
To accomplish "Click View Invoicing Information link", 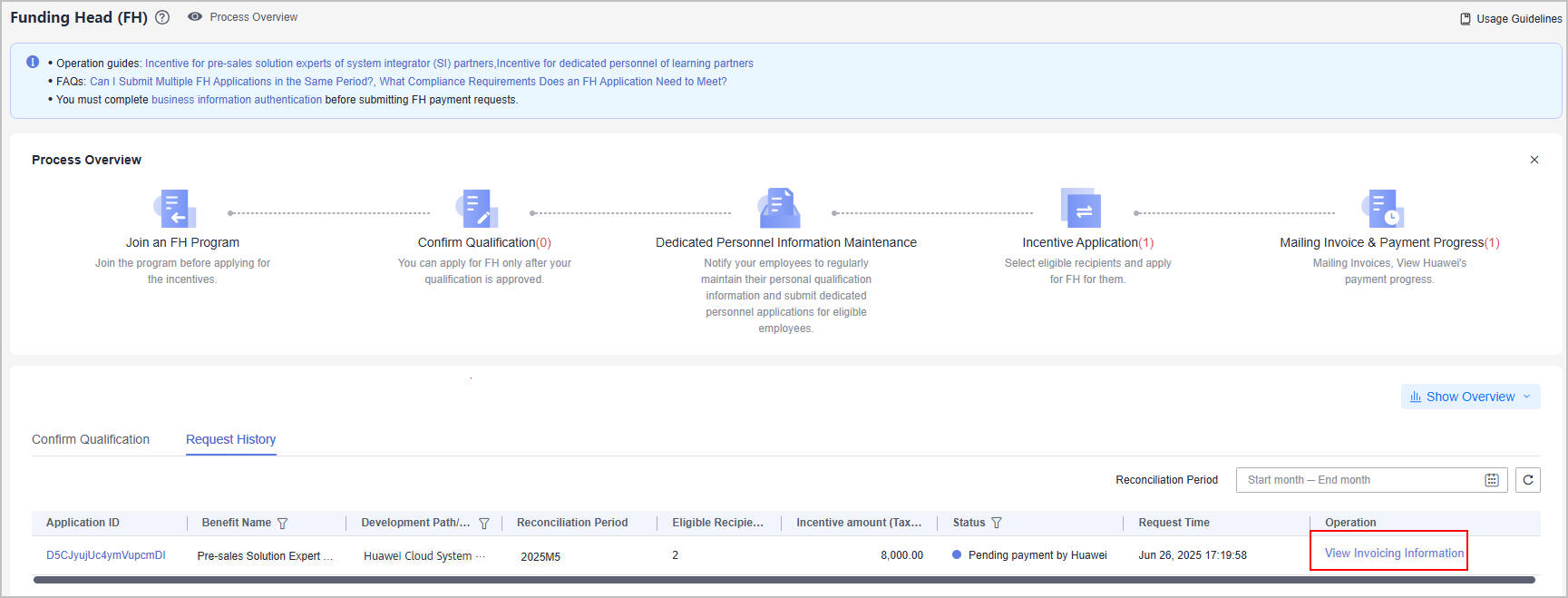I will pyautogui.click(x=1393, y=554).
